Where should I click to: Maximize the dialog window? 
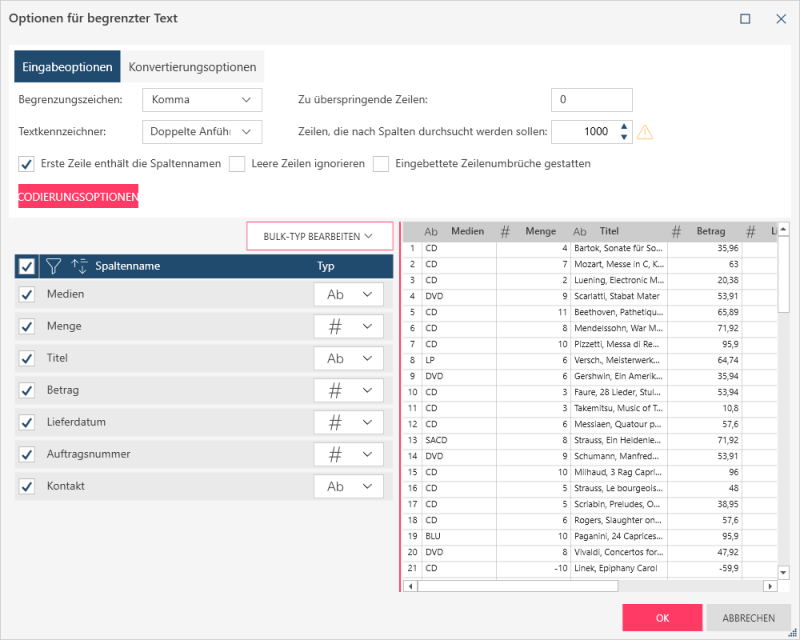(745, 19)
